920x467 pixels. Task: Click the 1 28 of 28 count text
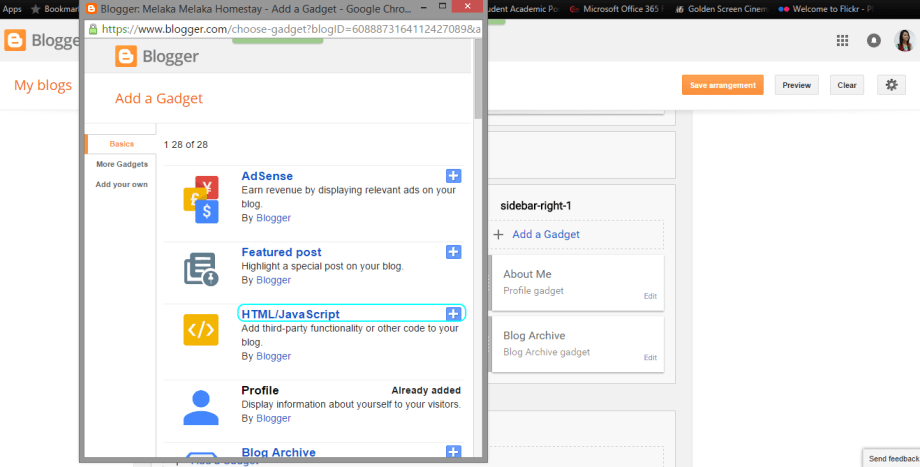pyautogui.click(x=185, y=144)
